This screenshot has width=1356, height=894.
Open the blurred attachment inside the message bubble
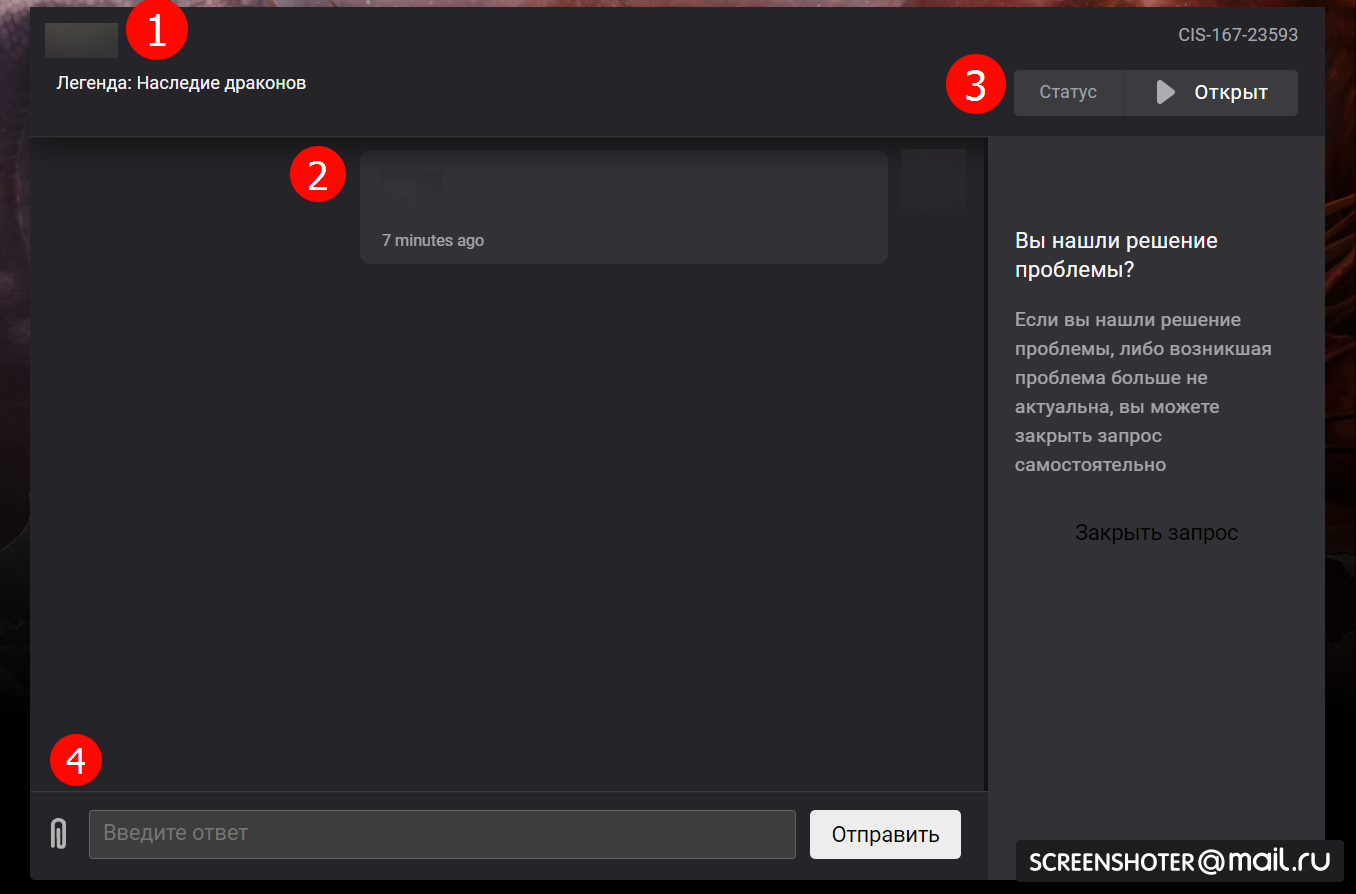(411, 187)
